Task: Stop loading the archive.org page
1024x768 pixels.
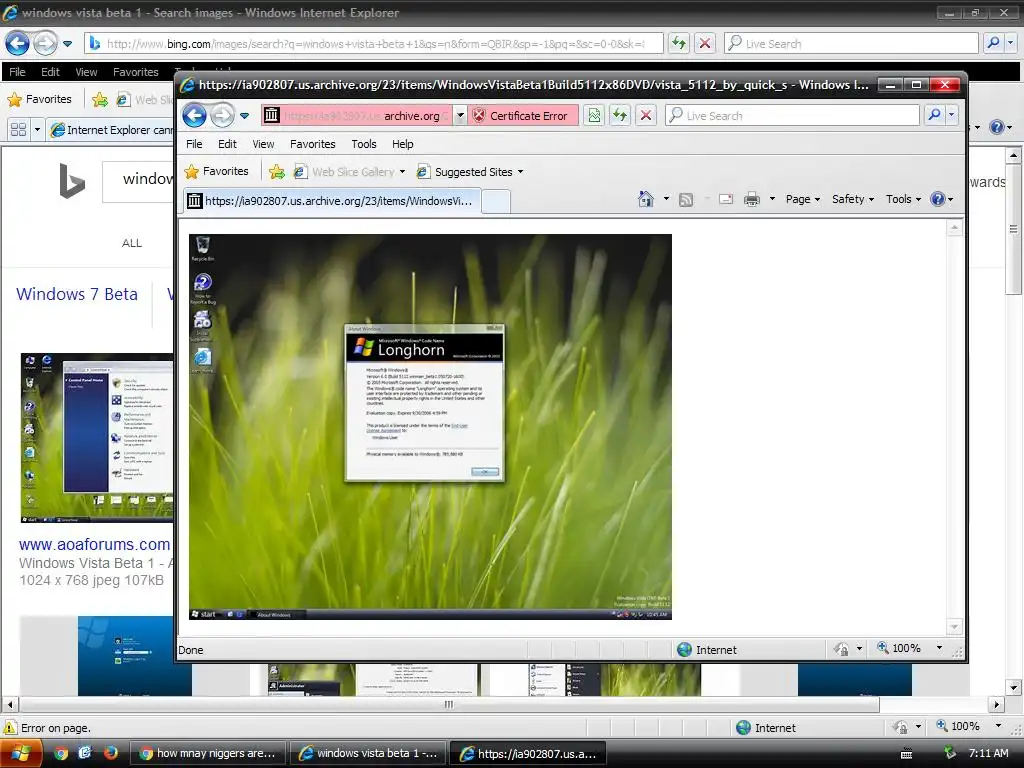Action: coord(645,116)
